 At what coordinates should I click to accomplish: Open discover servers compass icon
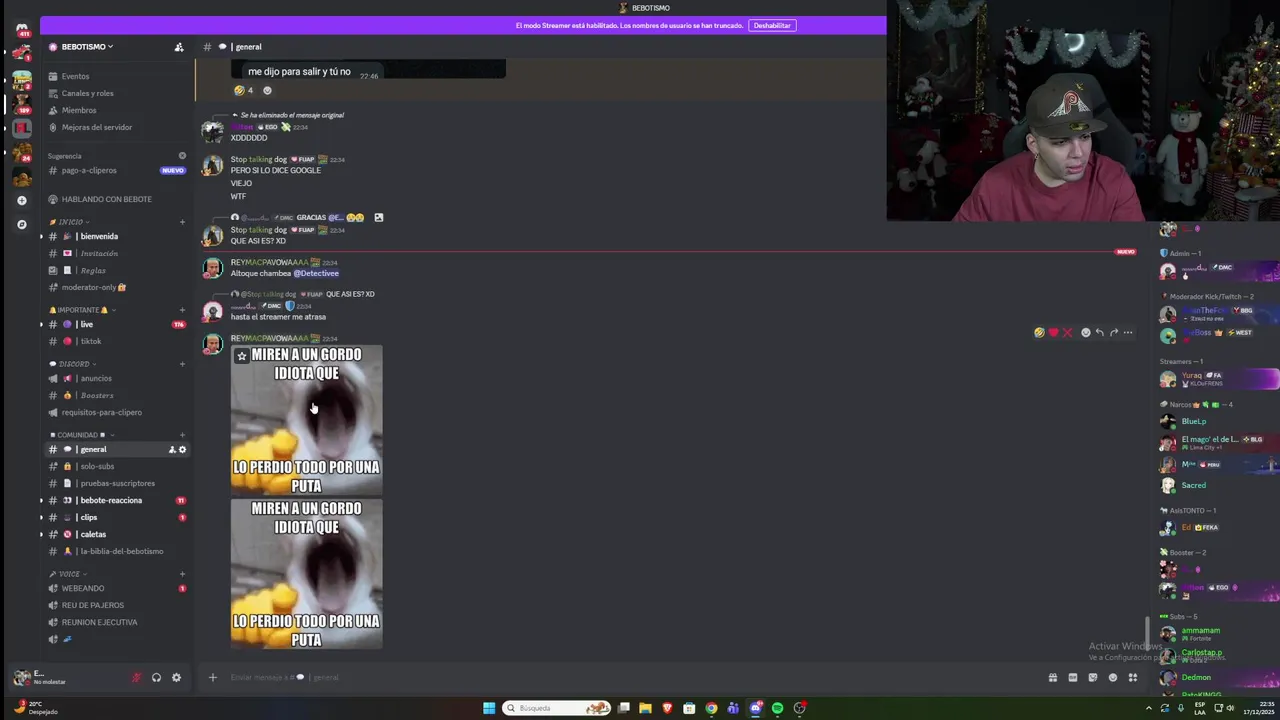click(22, 224)
